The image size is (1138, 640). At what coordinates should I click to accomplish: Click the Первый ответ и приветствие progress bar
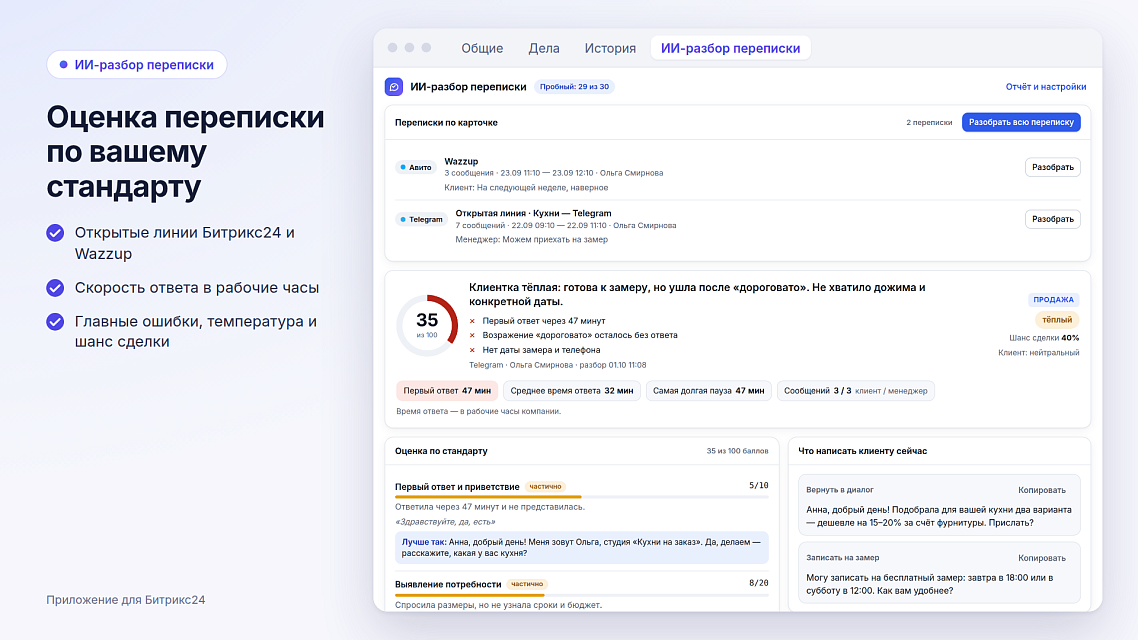tap(581, 497)
